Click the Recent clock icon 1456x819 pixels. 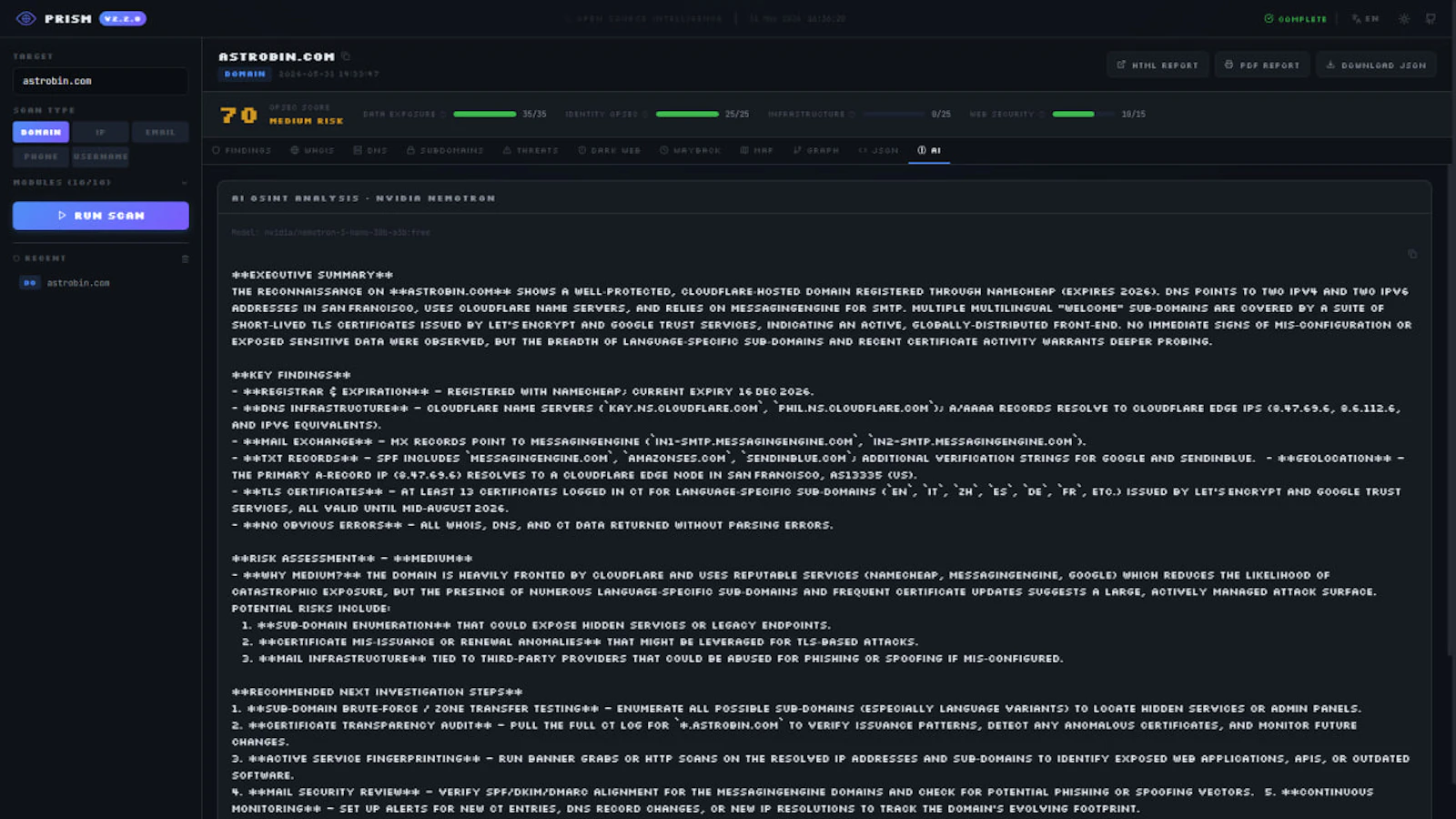(16, 258)
